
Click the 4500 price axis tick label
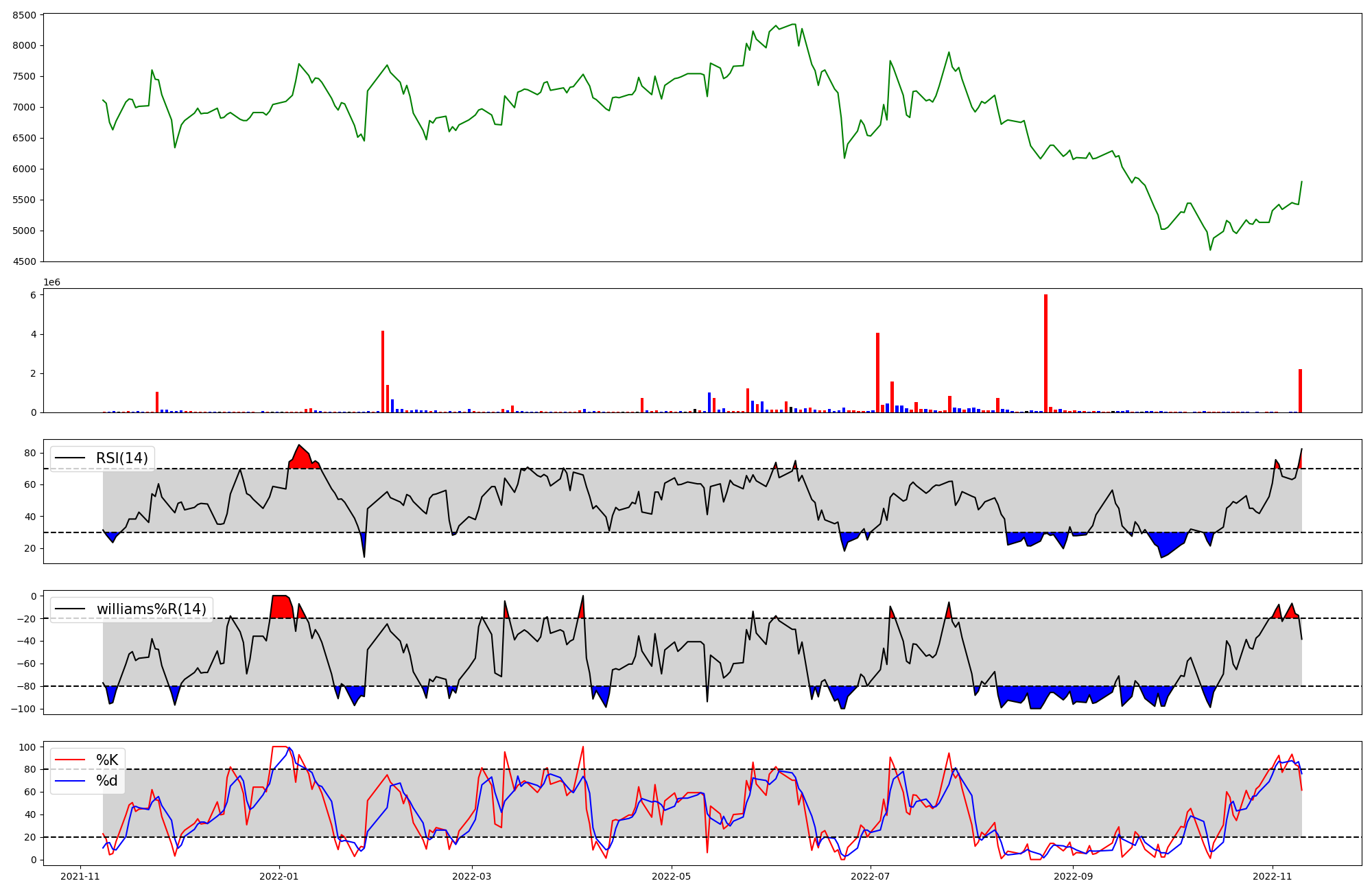pos(23,261)
